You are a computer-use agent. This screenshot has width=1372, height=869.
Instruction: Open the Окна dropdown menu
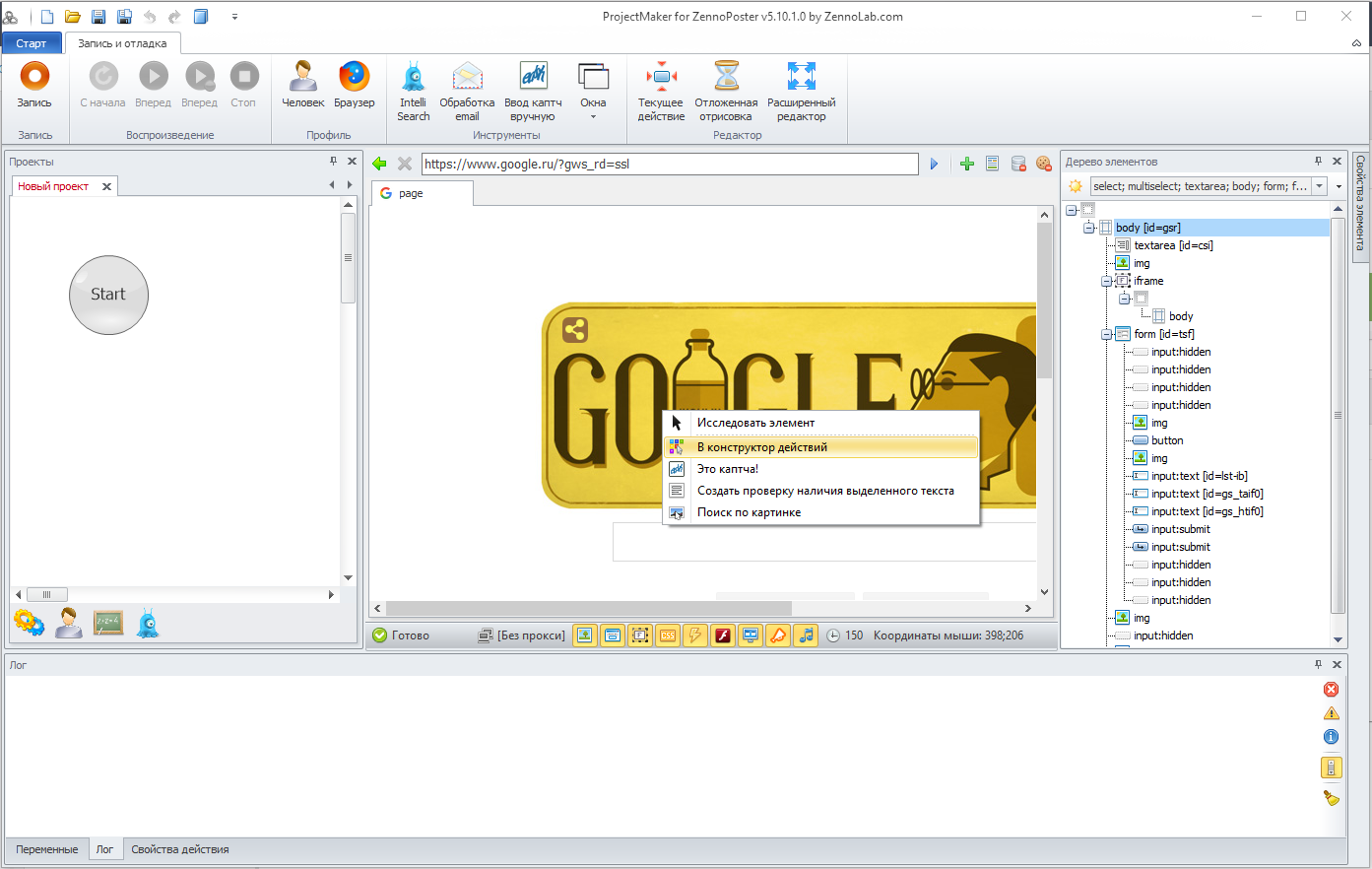pyautogui.click(x=593, y=90)
